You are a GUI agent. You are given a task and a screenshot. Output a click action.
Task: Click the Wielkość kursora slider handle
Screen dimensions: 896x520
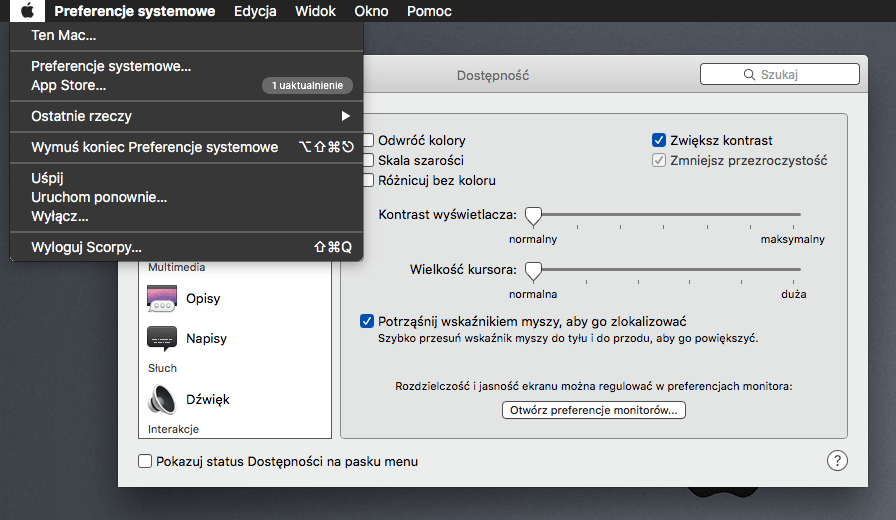coord(534,271)
